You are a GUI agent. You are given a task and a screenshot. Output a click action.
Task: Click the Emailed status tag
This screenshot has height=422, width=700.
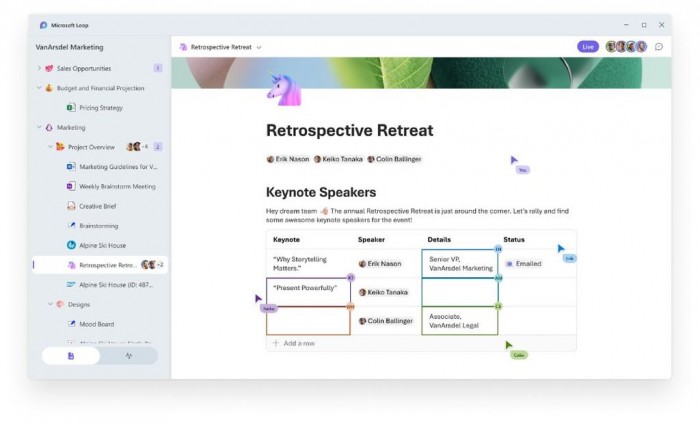pyautogui.click(x=523, y=264)
